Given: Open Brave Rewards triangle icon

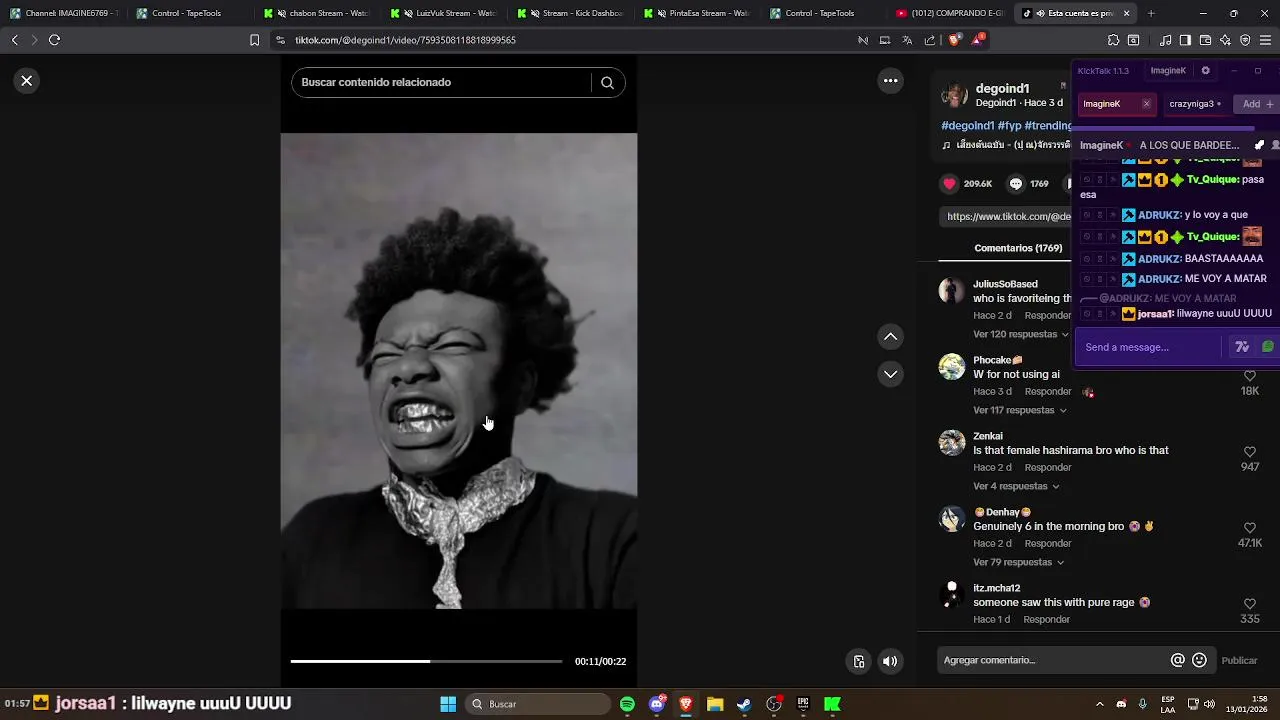Looking at the screenshot, I should point(979,40).
